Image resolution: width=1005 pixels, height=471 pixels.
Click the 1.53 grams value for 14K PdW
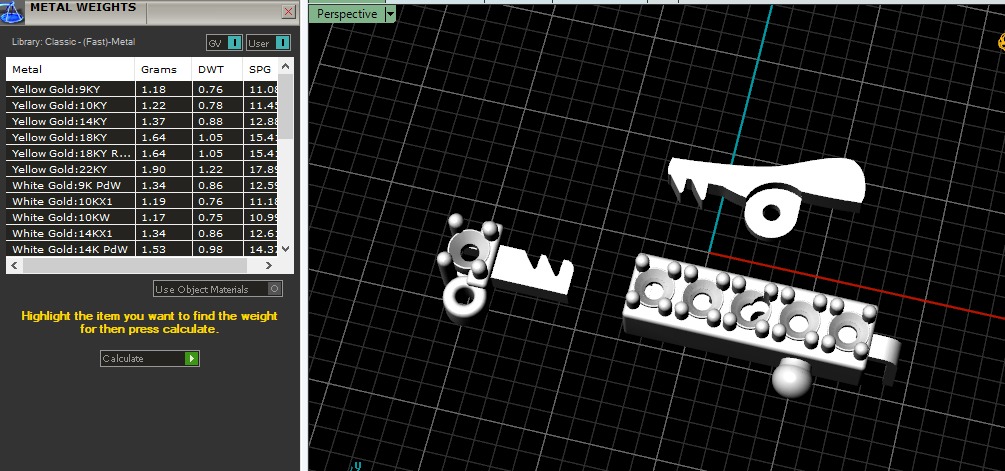(x=163, y=249)
